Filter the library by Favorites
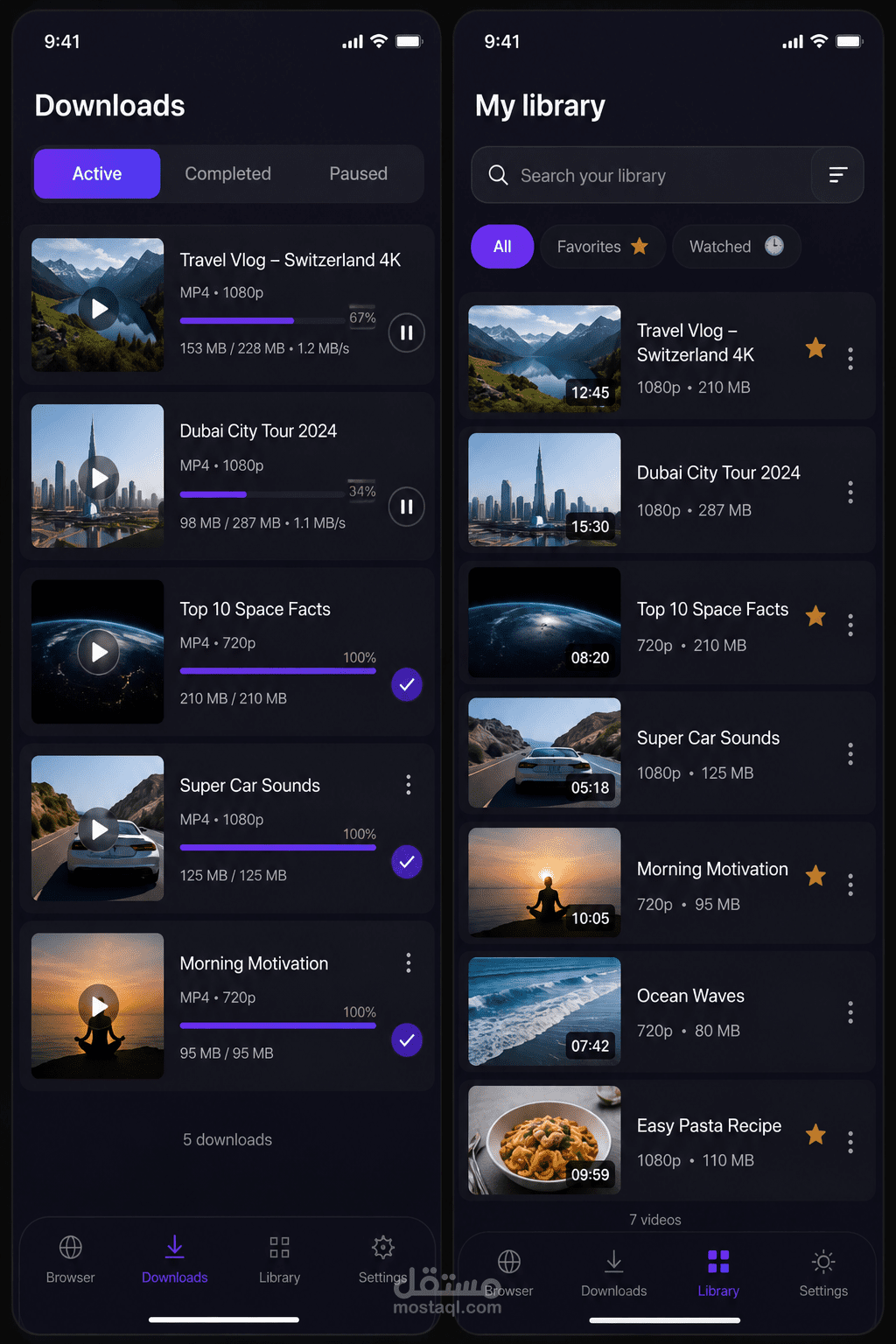896x1344 pixels. click(x=603, y=247)
